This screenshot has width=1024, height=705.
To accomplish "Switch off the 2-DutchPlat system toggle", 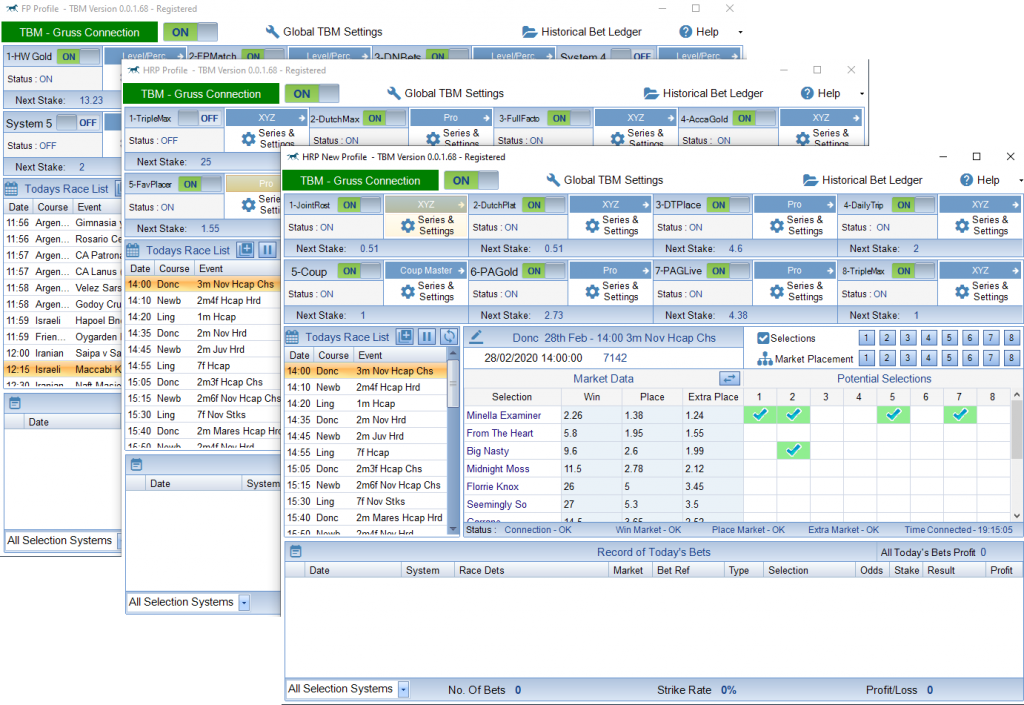I will point(543,205).
